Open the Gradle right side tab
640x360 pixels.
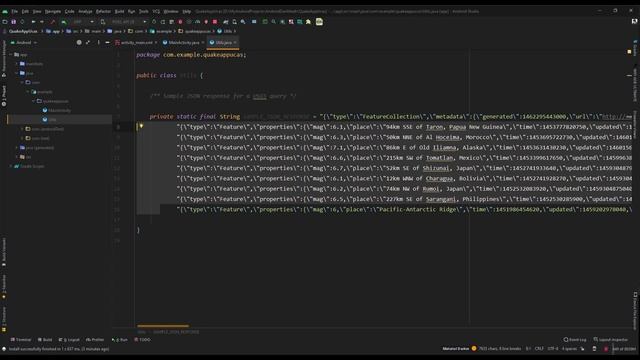635,47
